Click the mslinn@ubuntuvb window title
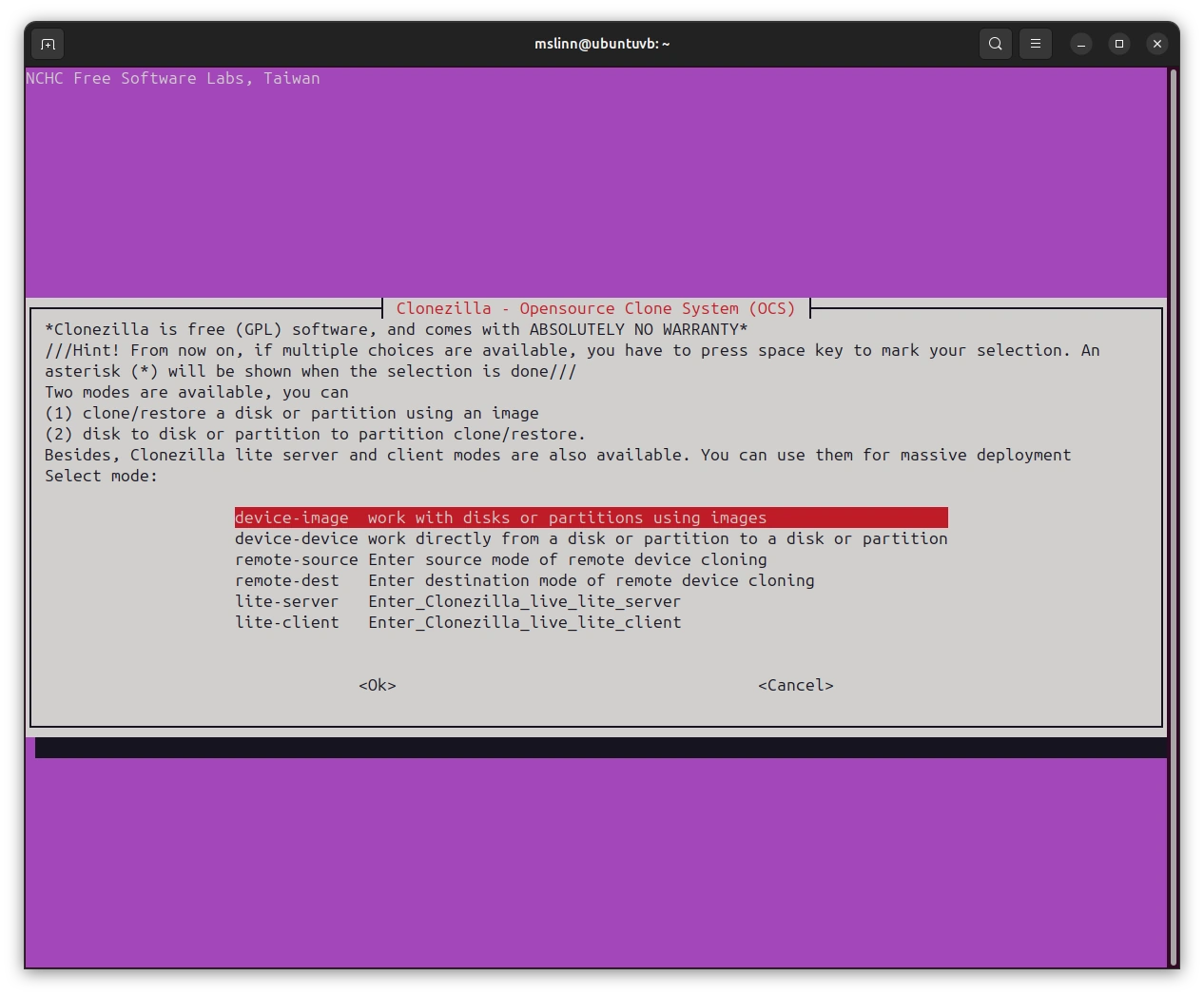1204x996 pixels. click(x=601, y=44)
